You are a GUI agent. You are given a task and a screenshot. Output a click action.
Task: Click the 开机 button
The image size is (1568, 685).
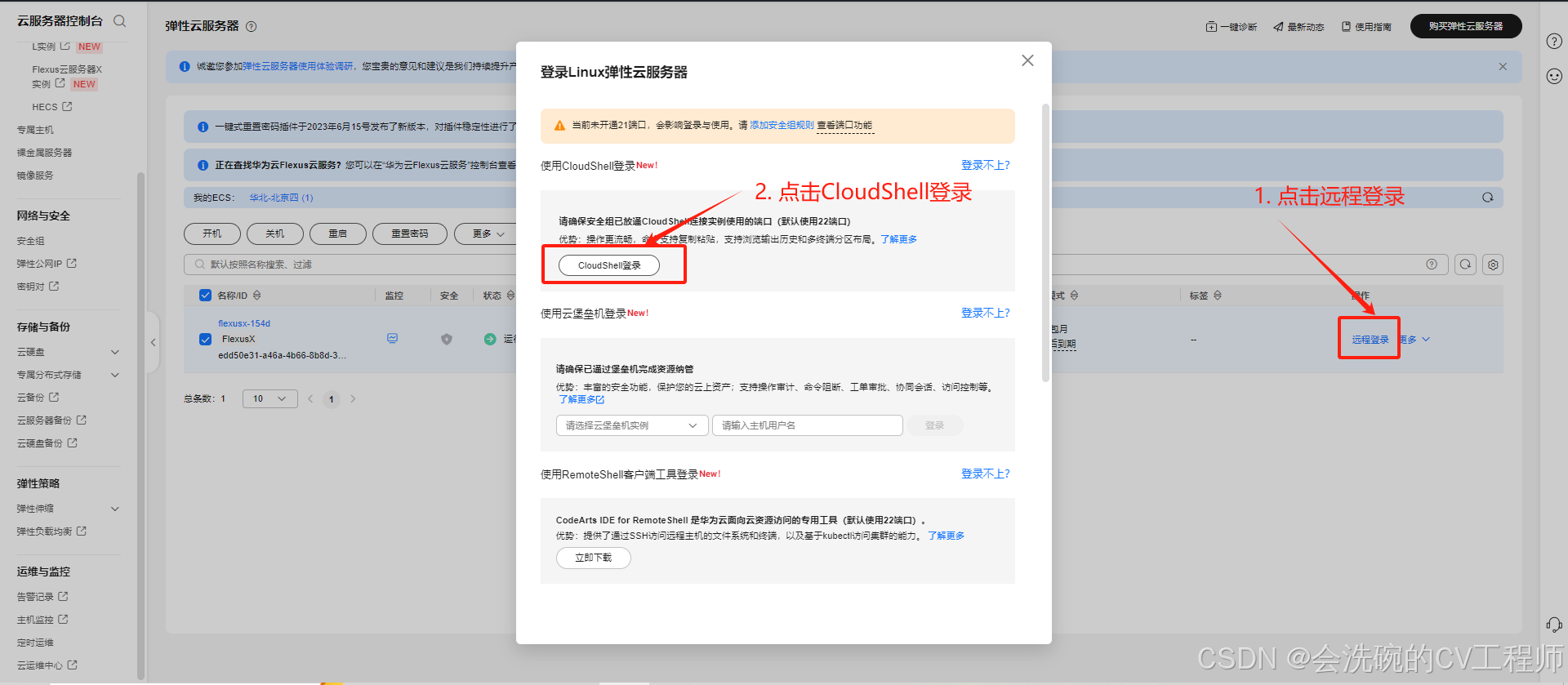pos(212,234)
